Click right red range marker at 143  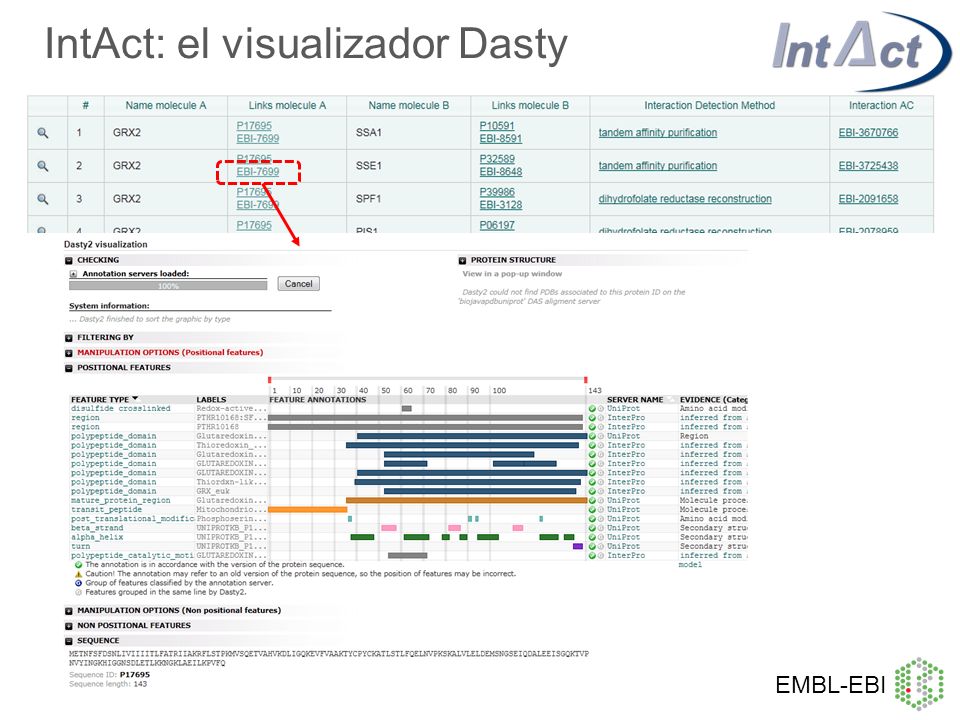pos(586,380)
